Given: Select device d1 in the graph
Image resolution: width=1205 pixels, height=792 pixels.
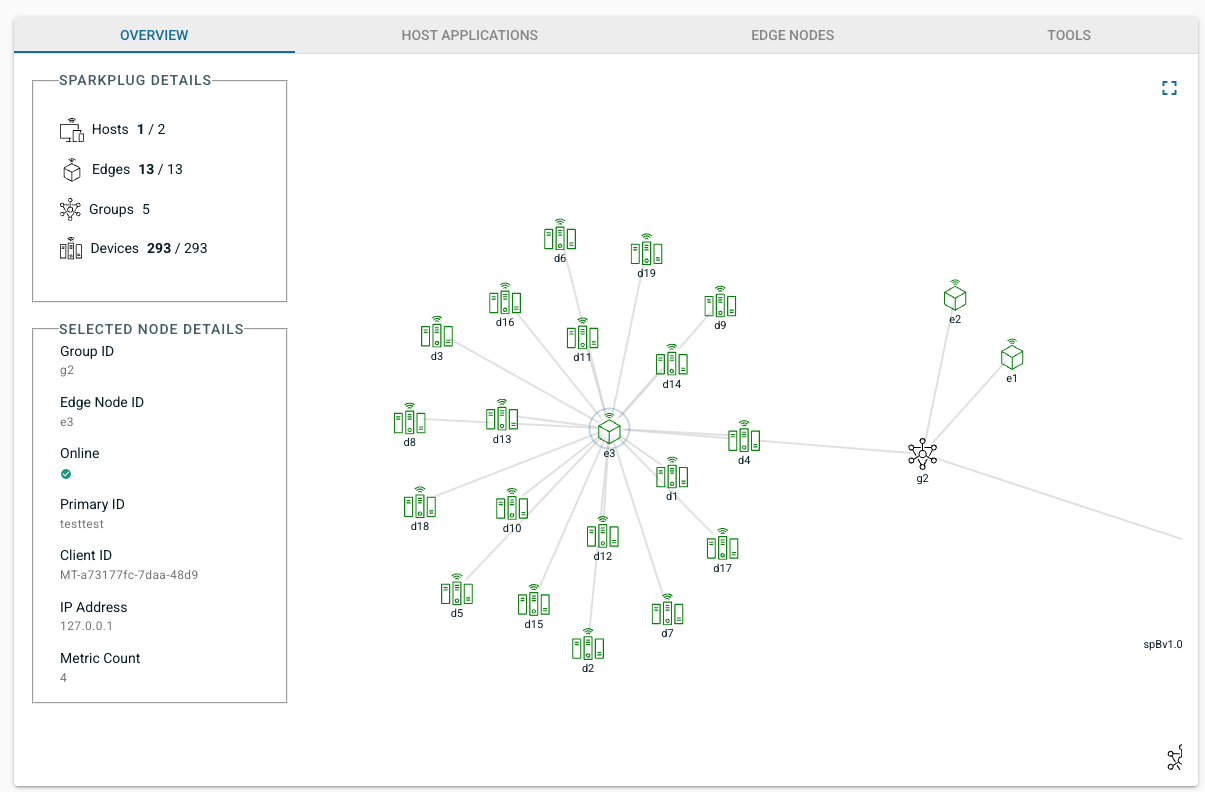Looking at the screenshot, I should pyautogui.click(x=672, y=474).
